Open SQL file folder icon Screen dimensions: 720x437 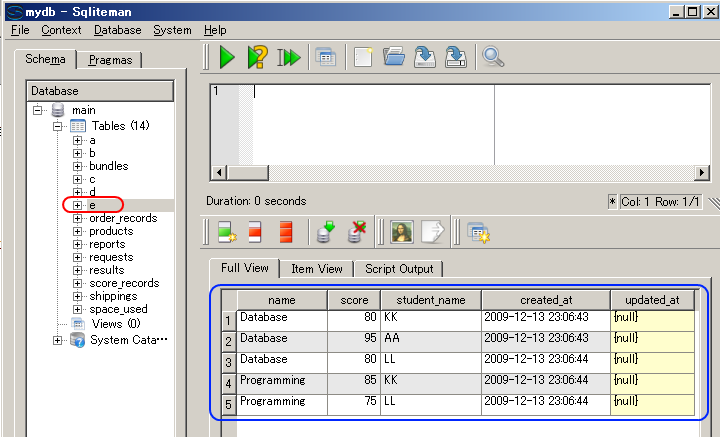point(394,57)
